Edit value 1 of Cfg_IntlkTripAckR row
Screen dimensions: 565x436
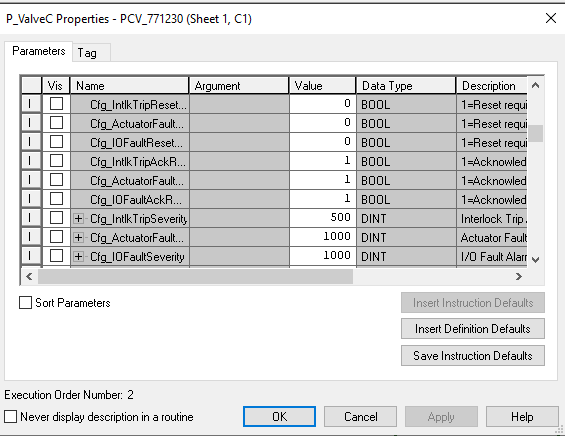322,161
